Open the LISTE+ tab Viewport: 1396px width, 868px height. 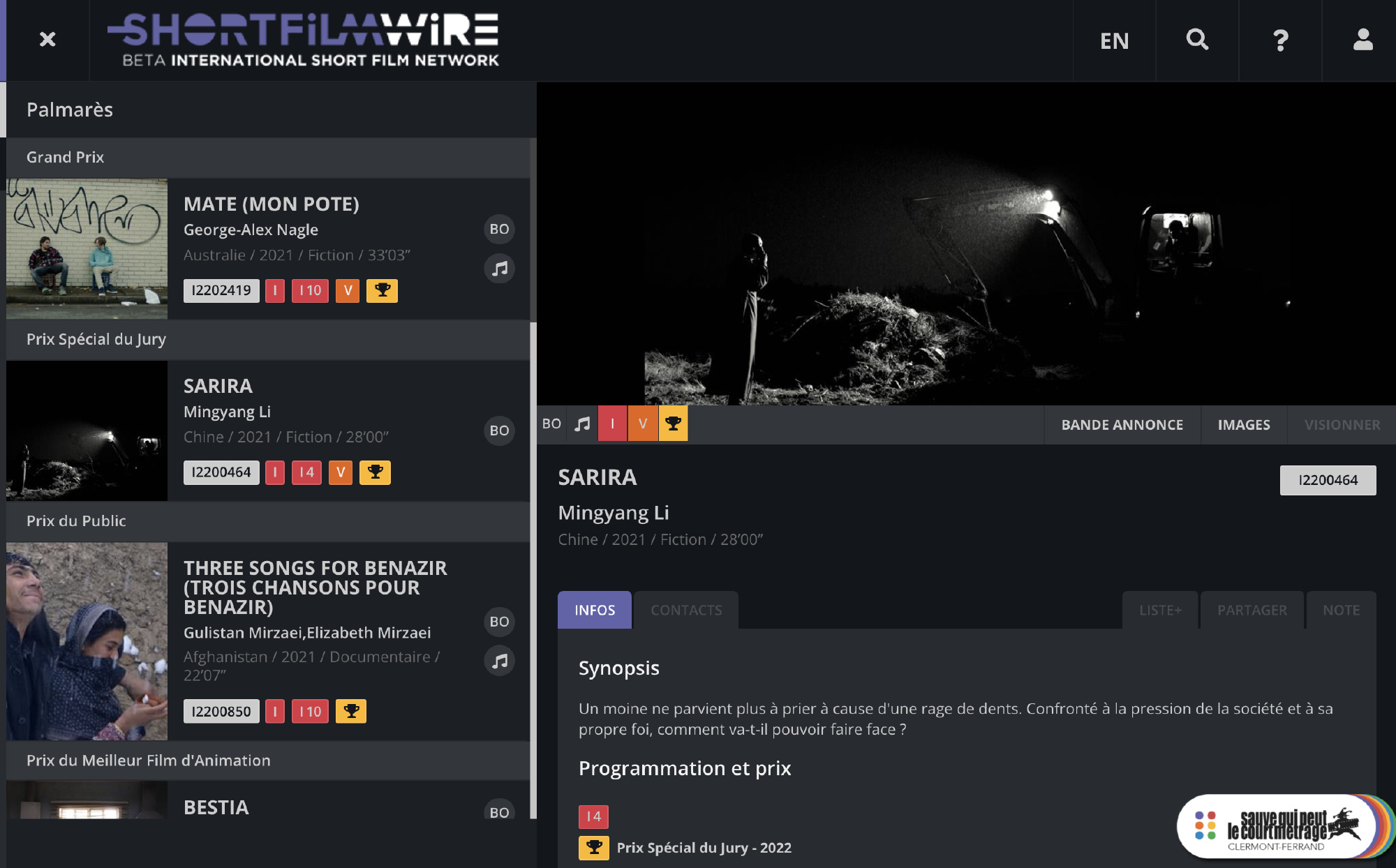[x=1160, y=610]
